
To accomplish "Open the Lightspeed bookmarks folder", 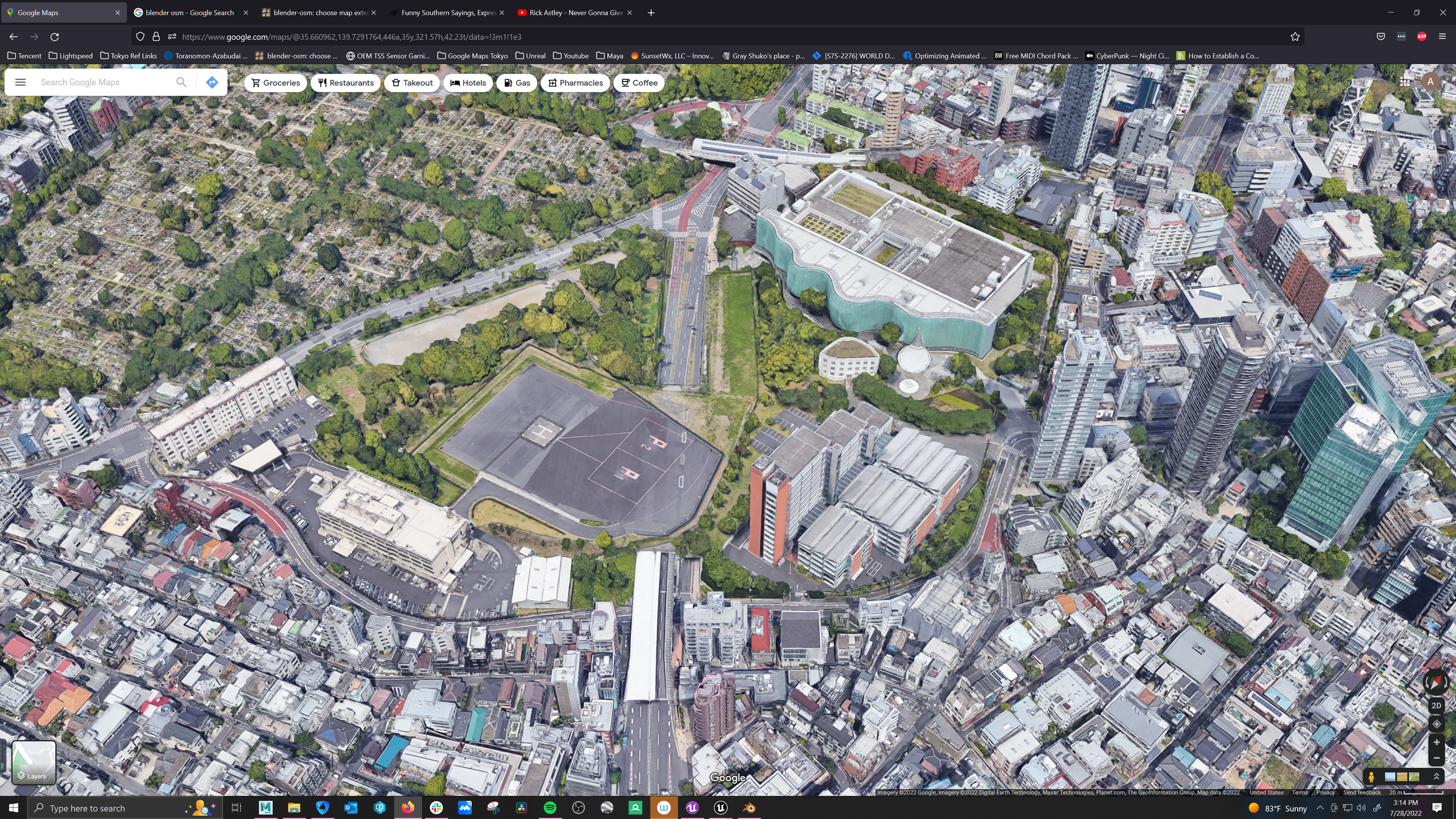I will click(70, 56).
